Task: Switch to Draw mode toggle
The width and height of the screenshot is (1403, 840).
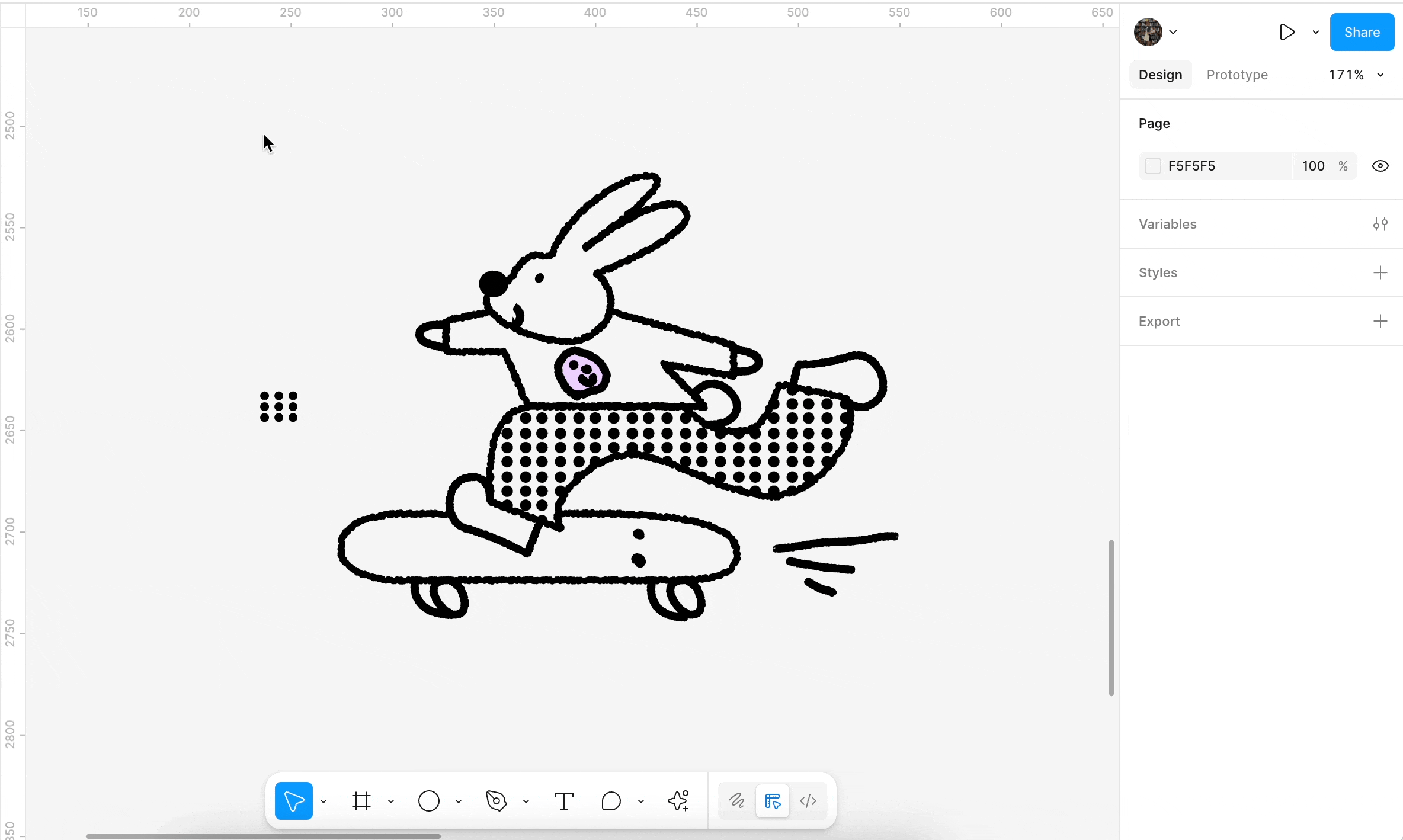Action: pyautogui.click(x=736, y=801)
